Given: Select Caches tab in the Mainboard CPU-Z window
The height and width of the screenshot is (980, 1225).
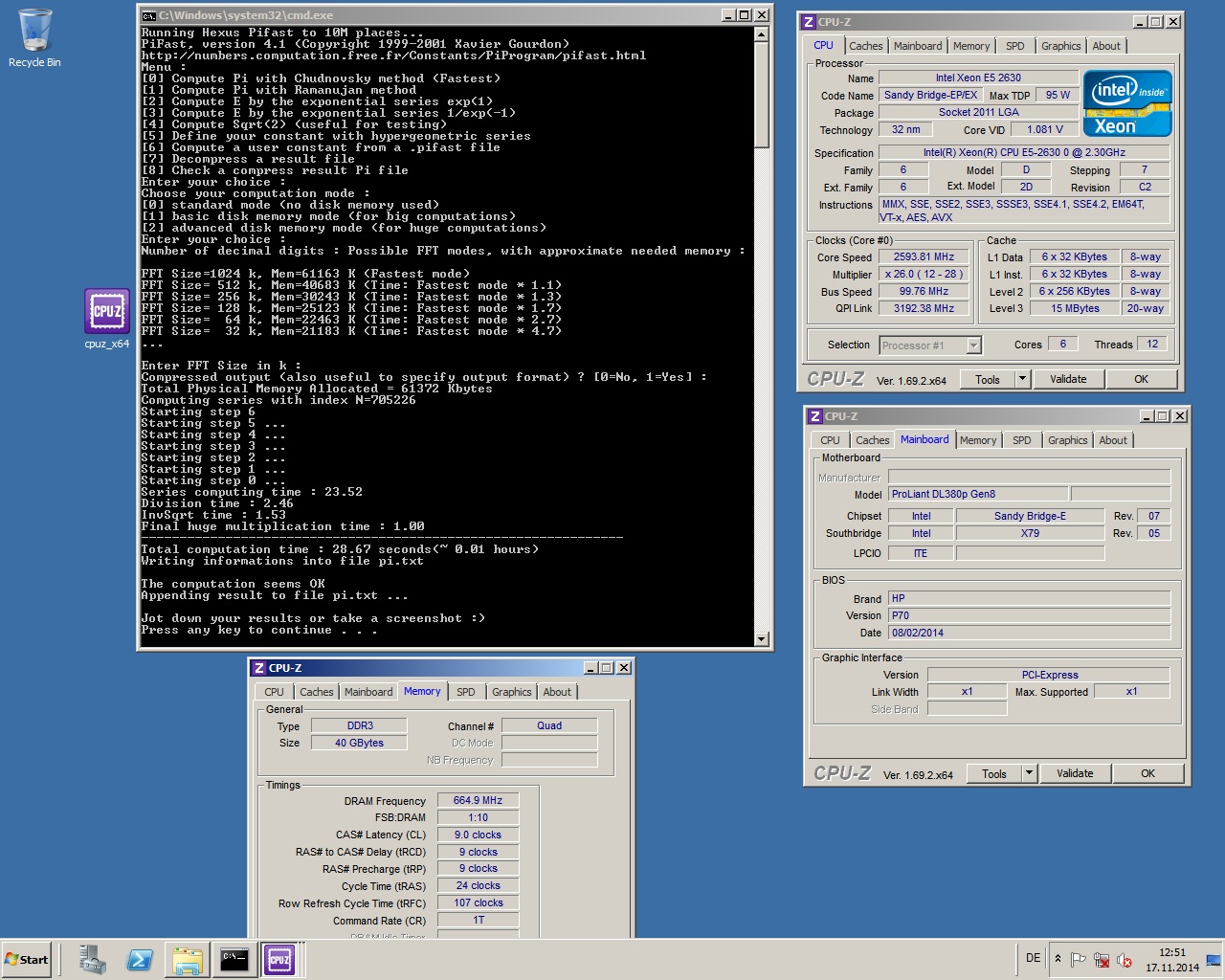Looking at the screenshot, I should (x=873, y=440).
